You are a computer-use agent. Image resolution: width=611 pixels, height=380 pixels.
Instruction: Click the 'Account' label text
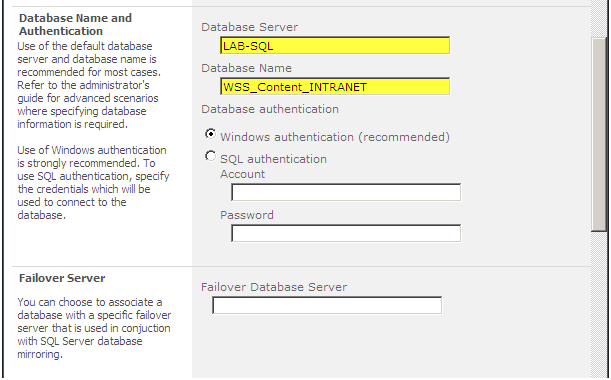point(242,174)
